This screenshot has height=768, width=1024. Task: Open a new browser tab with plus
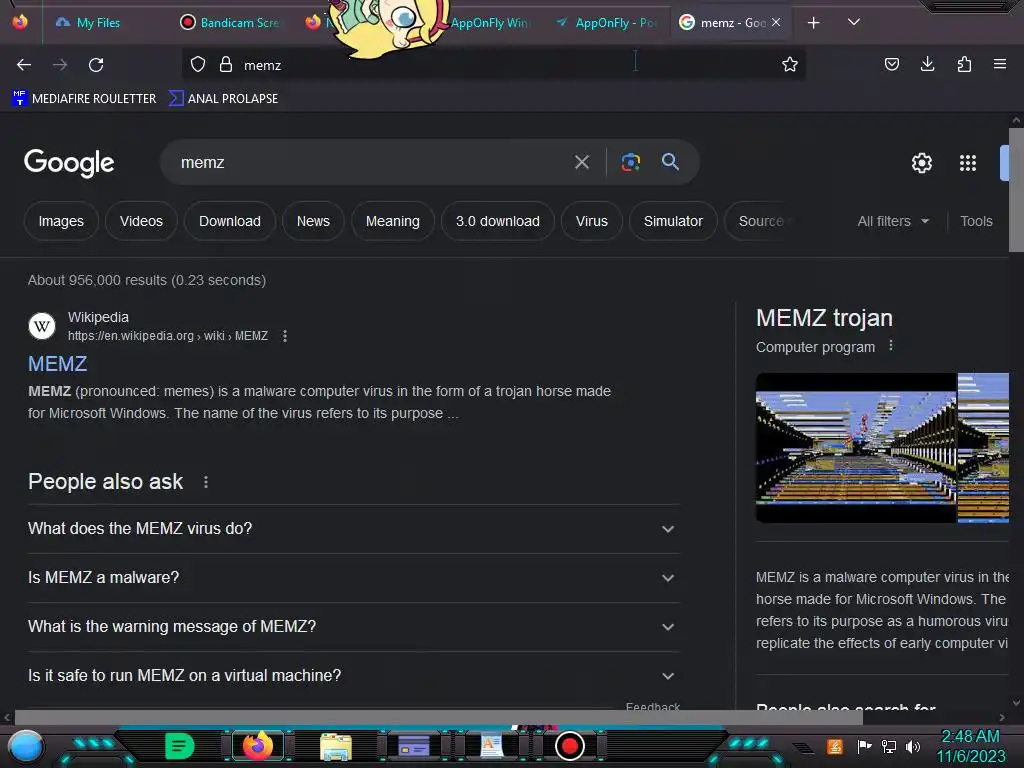pos(813,23)
